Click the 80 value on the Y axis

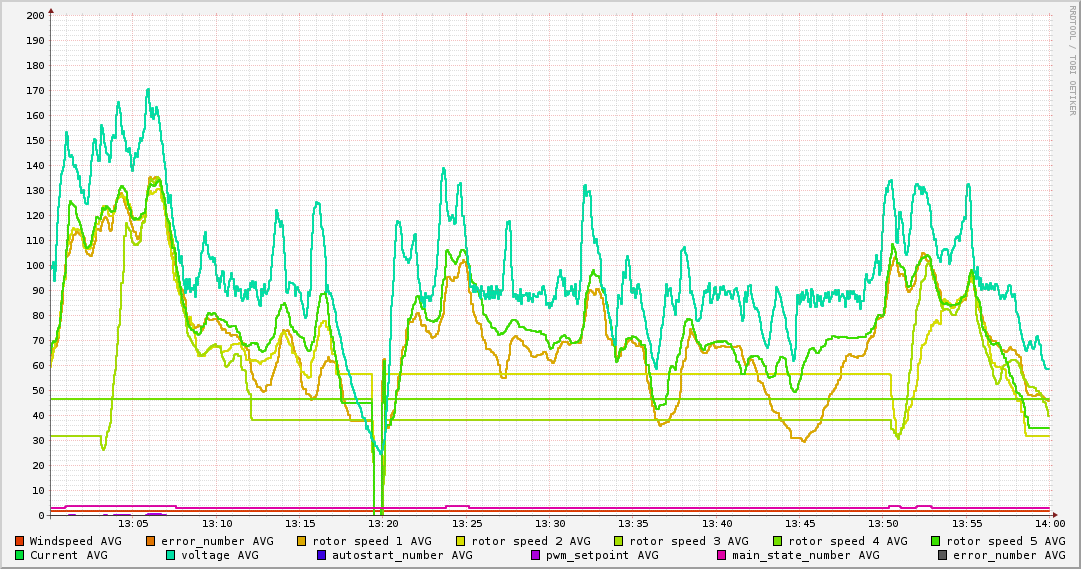38,316
